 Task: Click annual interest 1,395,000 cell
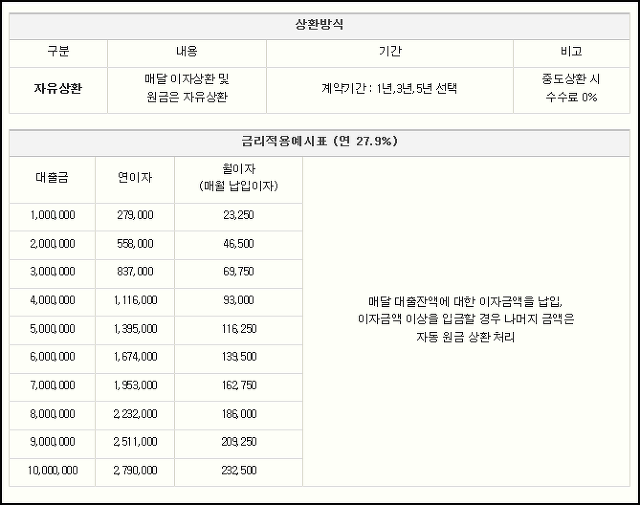[135, 330]
